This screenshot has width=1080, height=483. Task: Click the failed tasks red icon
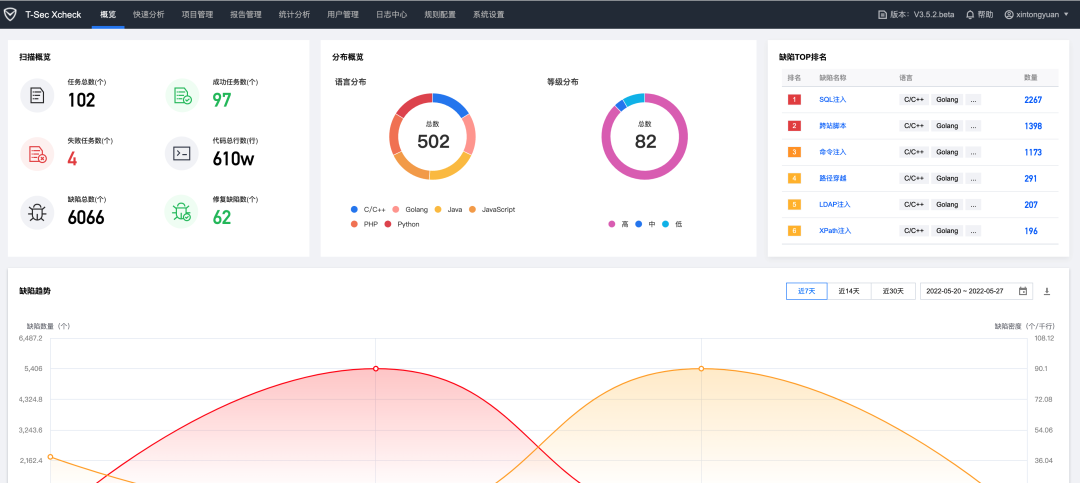(x=37, y=154)
